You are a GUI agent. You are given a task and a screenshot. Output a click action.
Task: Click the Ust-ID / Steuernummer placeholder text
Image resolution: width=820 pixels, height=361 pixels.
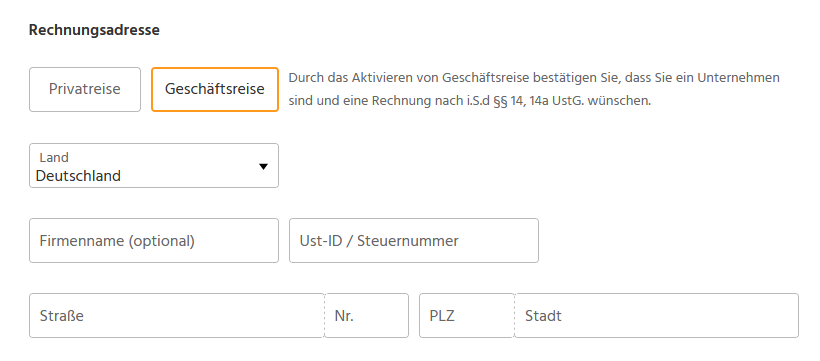(379, 241)
